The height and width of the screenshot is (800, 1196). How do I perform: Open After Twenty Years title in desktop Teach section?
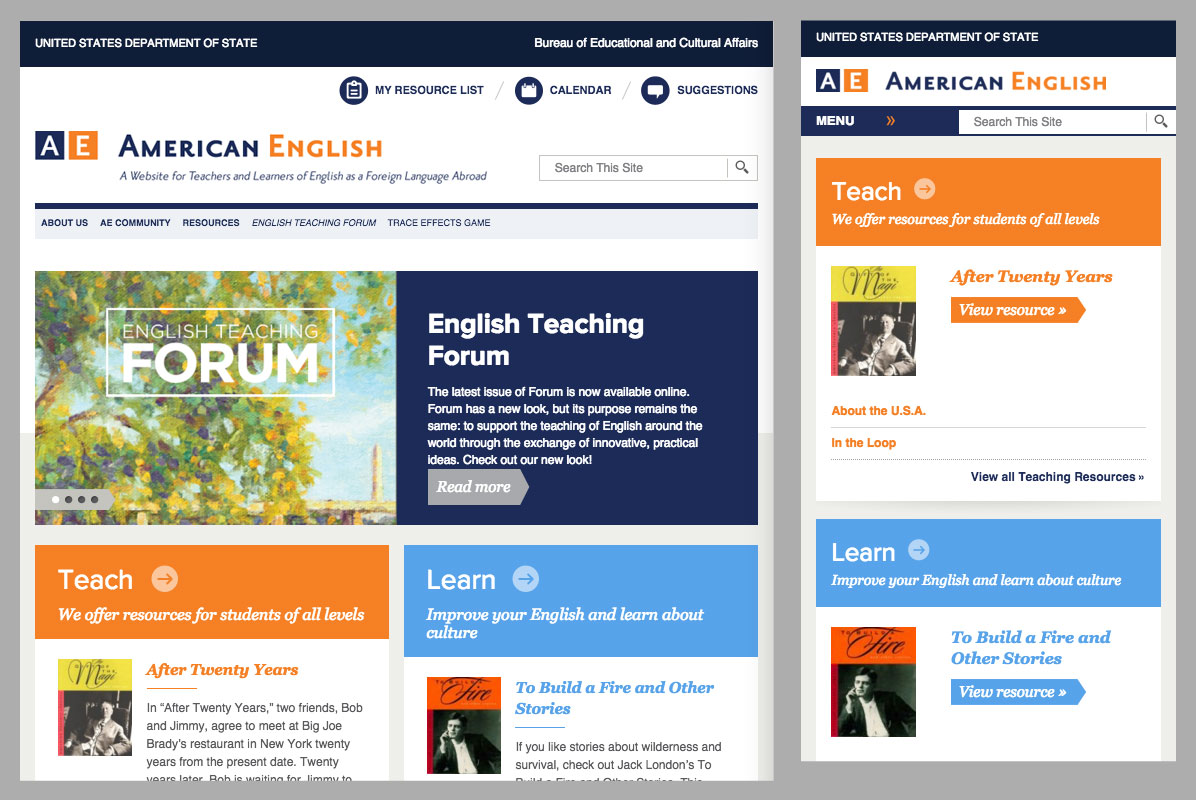222,670
